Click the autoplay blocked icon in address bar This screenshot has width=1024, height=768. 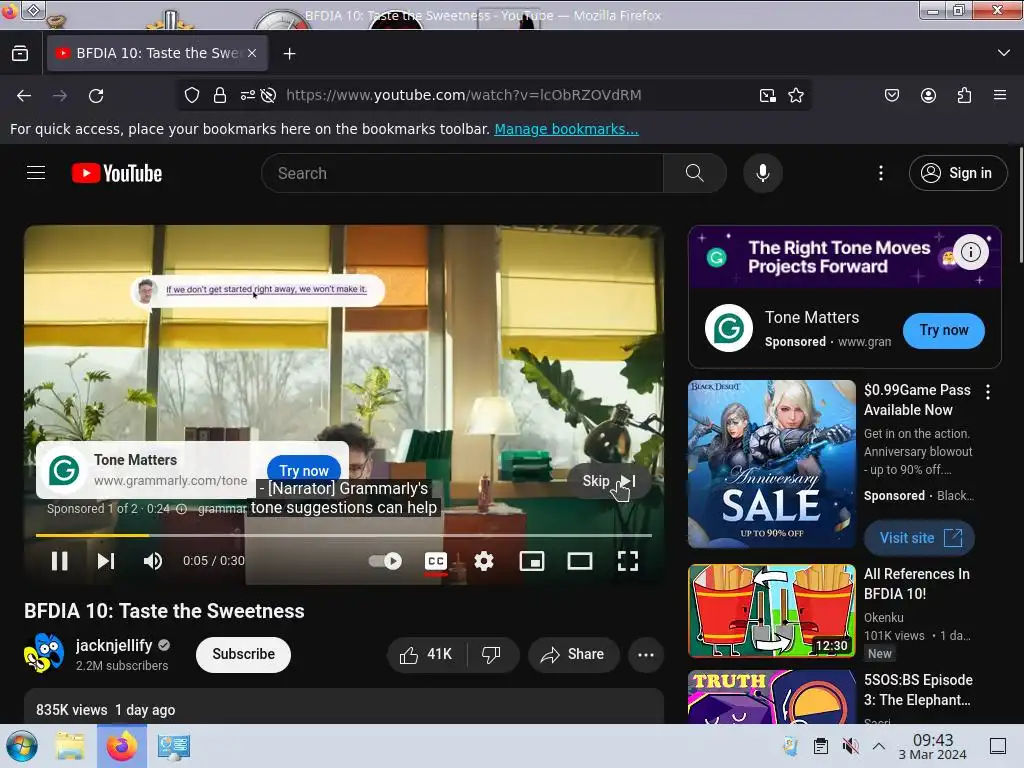click(268, 95)
